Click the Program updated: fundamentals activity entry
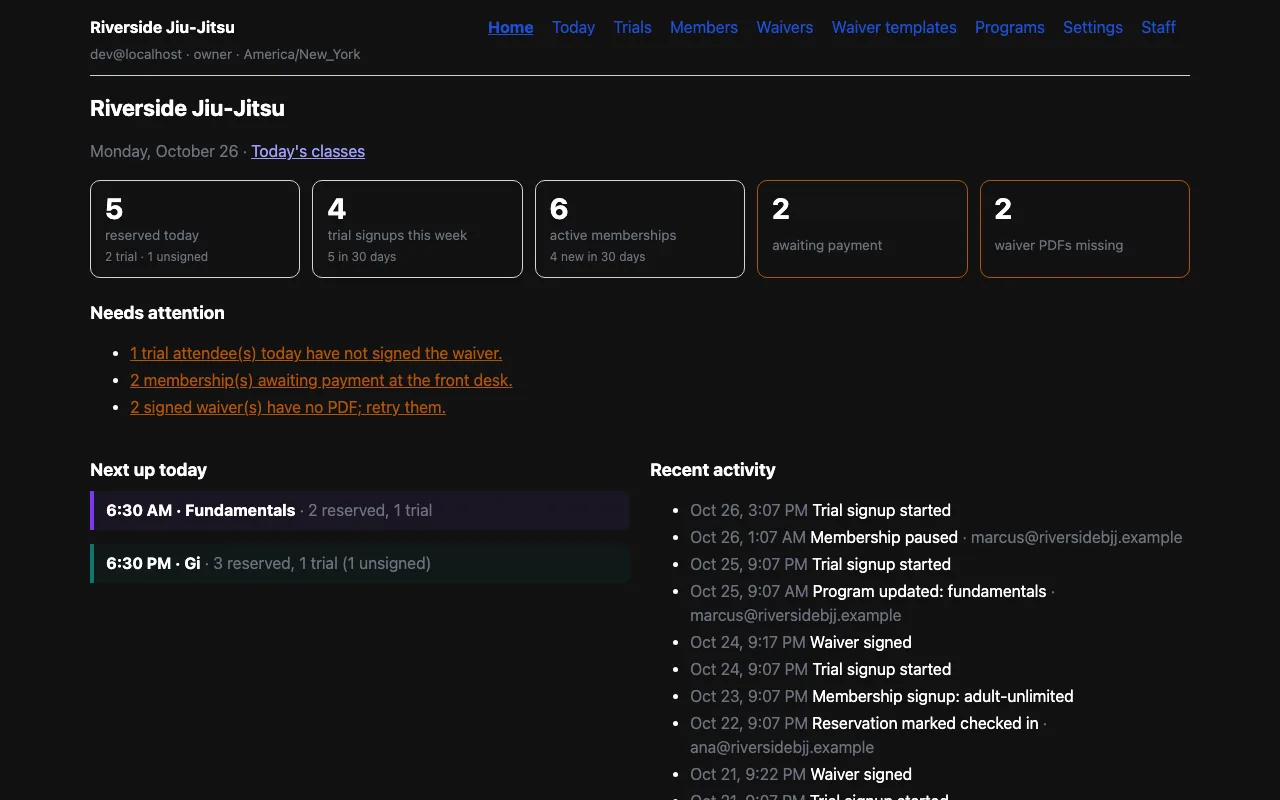The image size is (1280, 800). click(940, 603)
